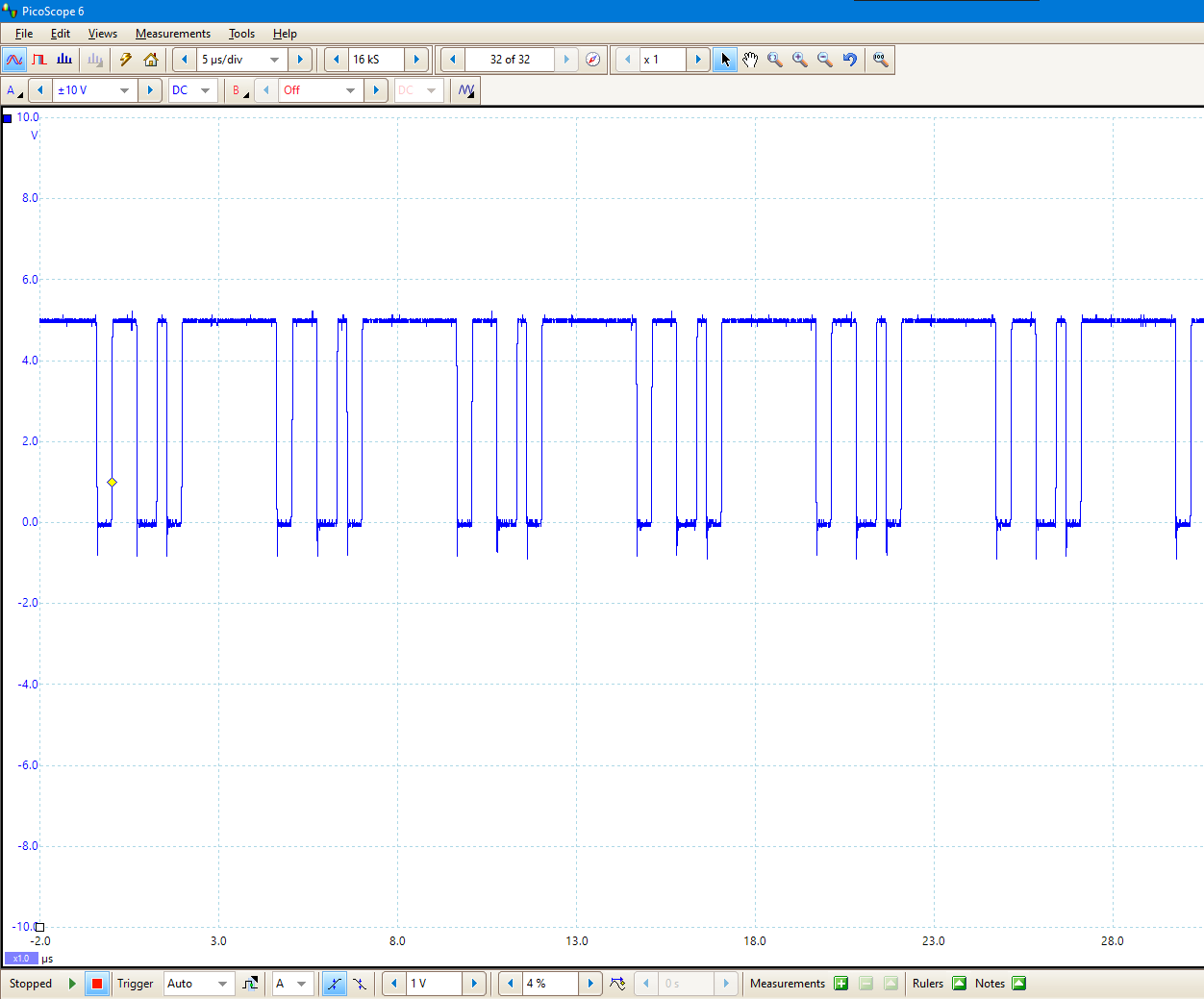The height and width of the screenshot is (999, 1204).
Task: Click the blue Channel A axis square
Action: (x=8, y=118)
